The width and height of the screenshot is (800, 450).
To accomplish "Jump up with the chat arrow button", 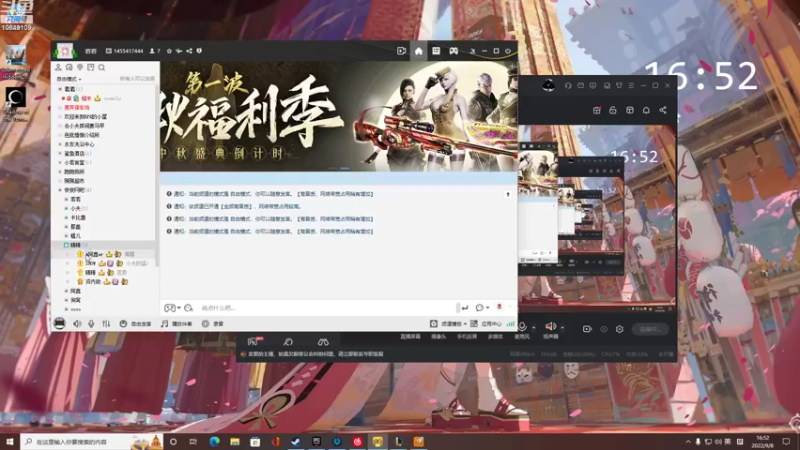I will [x=508, y=194].
